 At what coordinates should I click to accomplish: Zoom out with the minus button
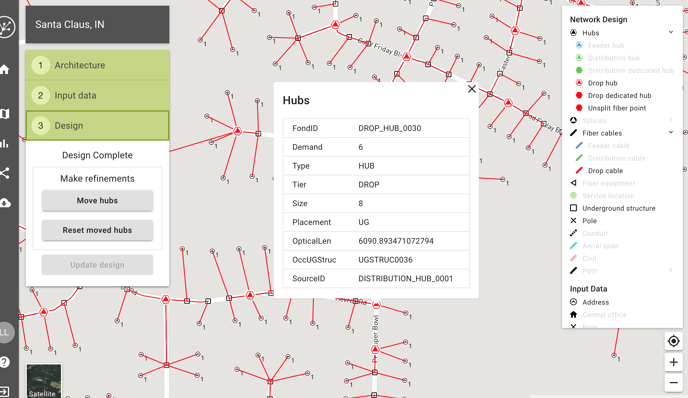coord(674,383)
